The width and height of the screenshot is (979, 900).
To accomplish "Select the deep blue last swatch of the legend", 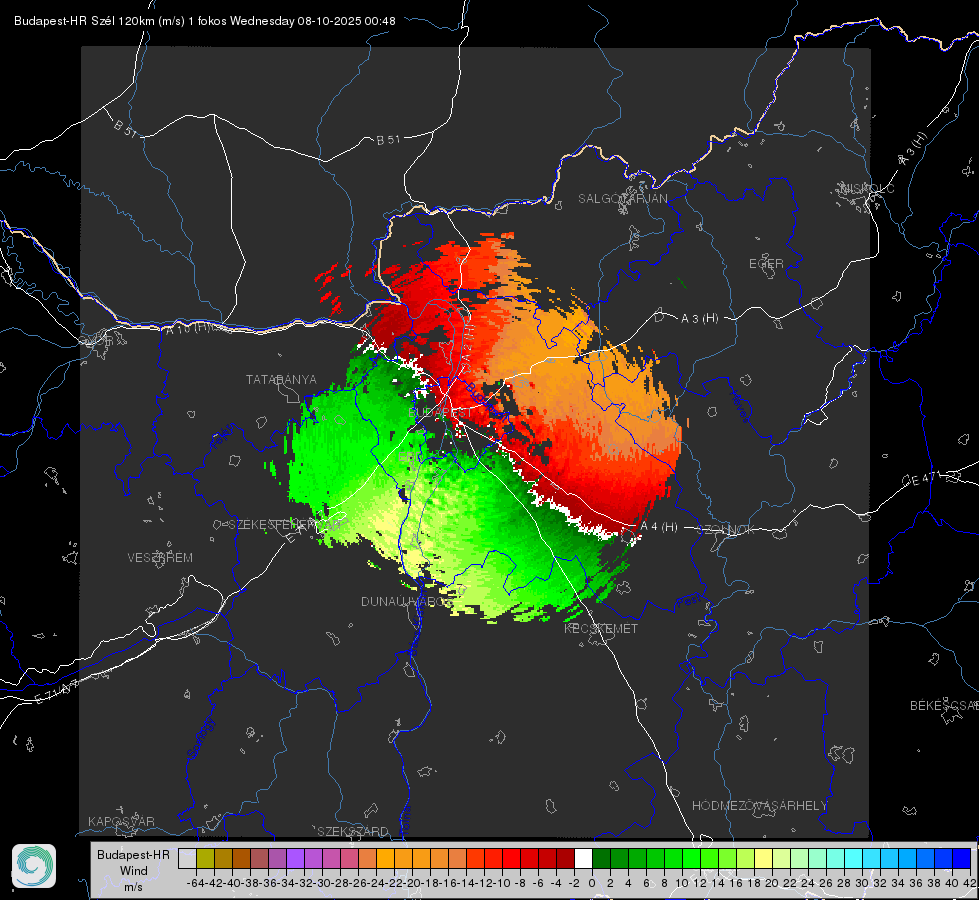I will [962, 859].
